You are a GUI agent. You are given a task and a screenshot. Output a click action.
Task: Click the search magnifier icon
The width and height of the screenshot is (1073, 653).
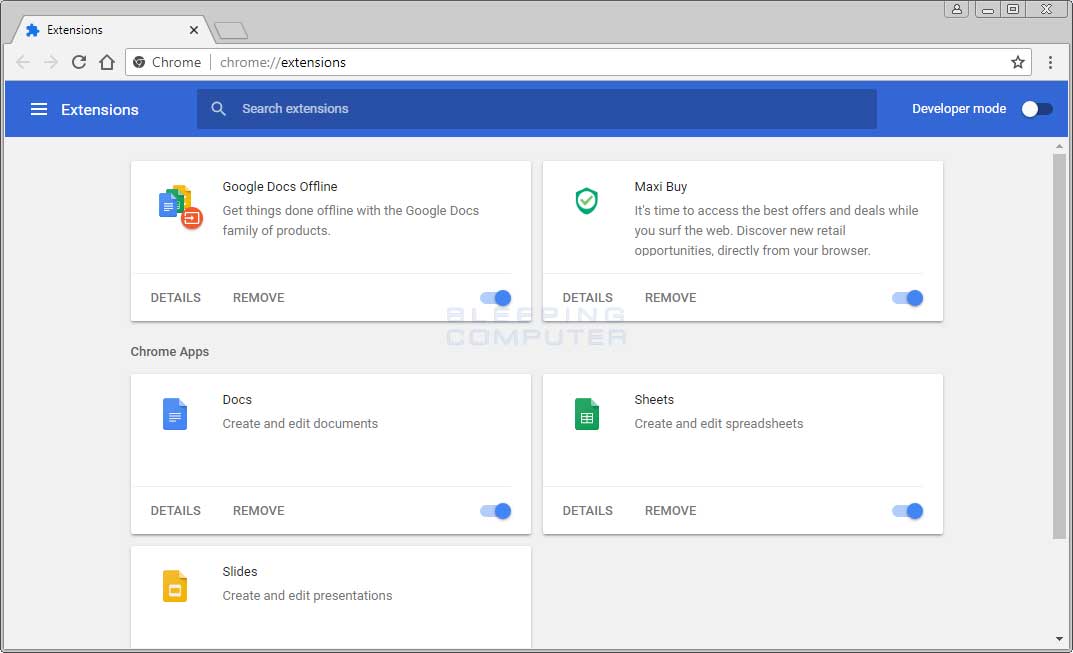click(x=218, y=108)
